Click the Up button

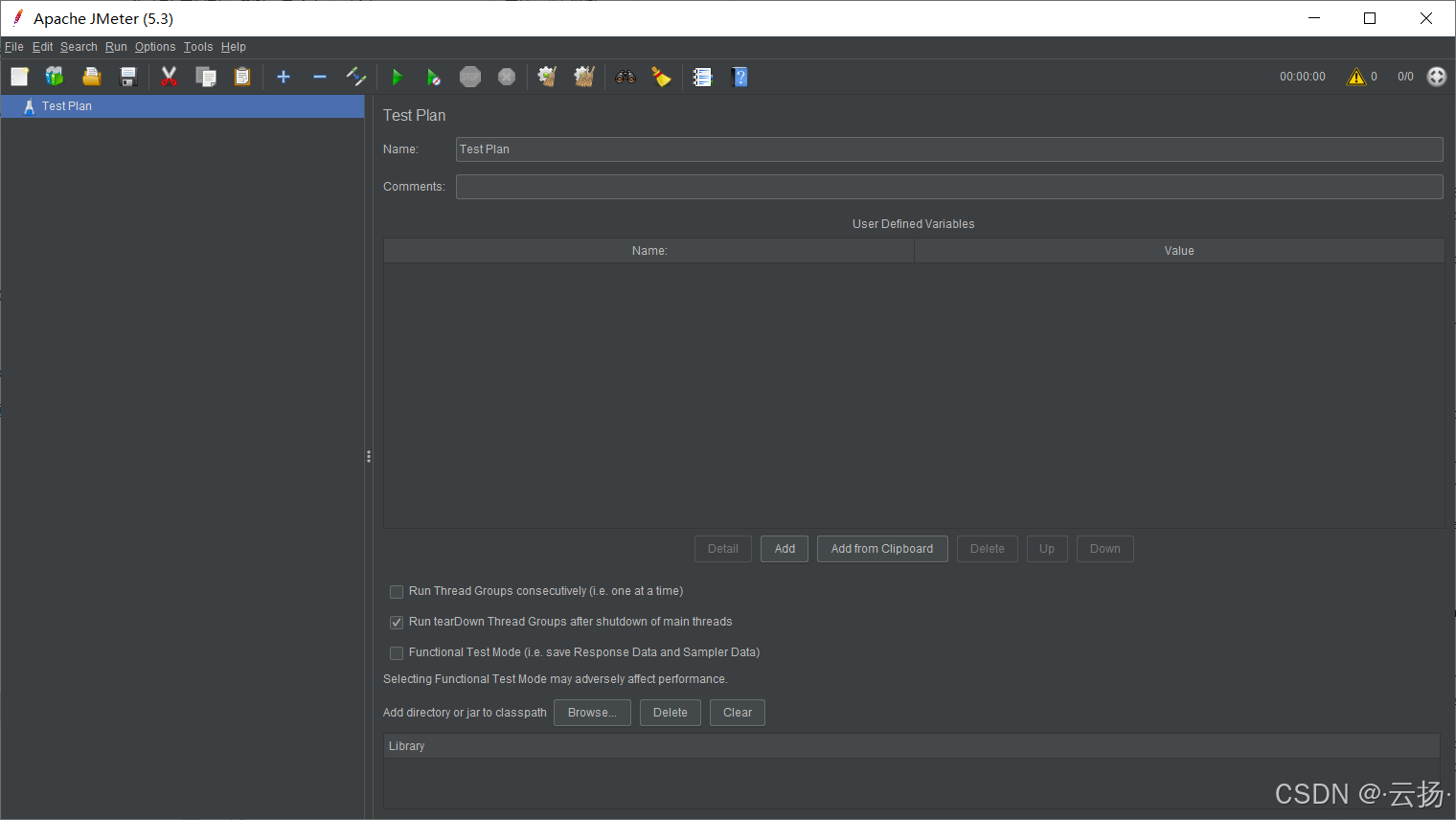(x=1047, y=549)
